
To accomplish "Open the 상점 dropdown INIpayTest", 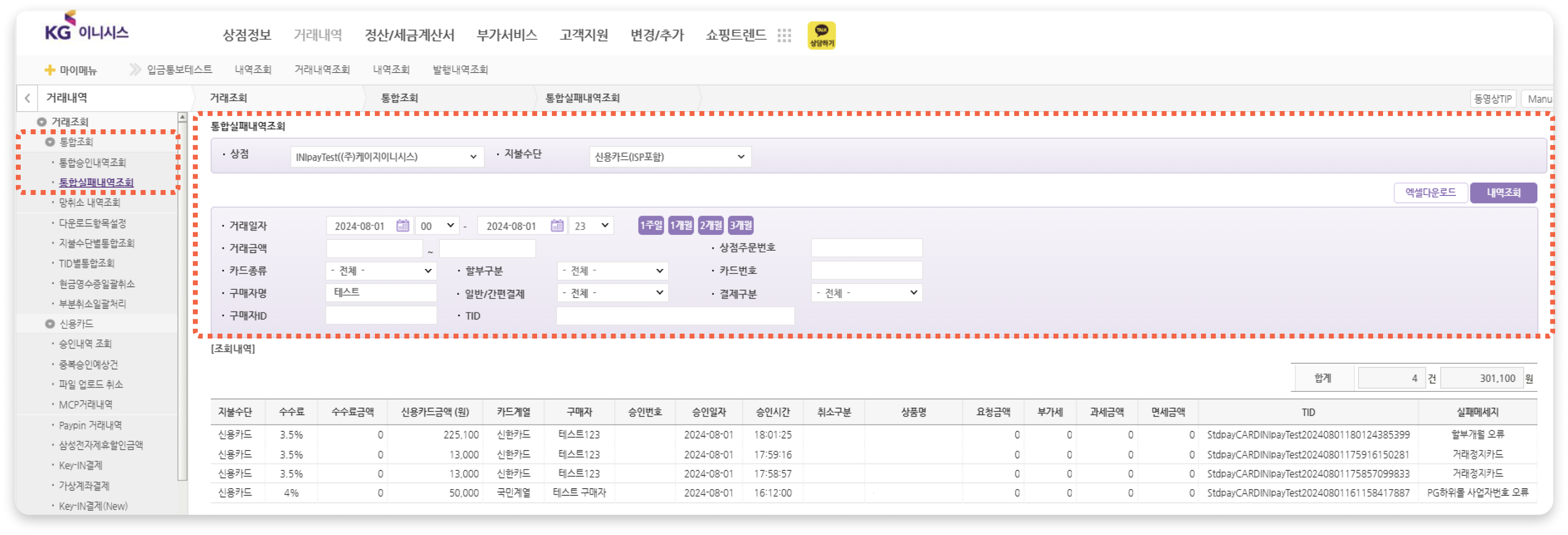I will click(x=387, y=156).
